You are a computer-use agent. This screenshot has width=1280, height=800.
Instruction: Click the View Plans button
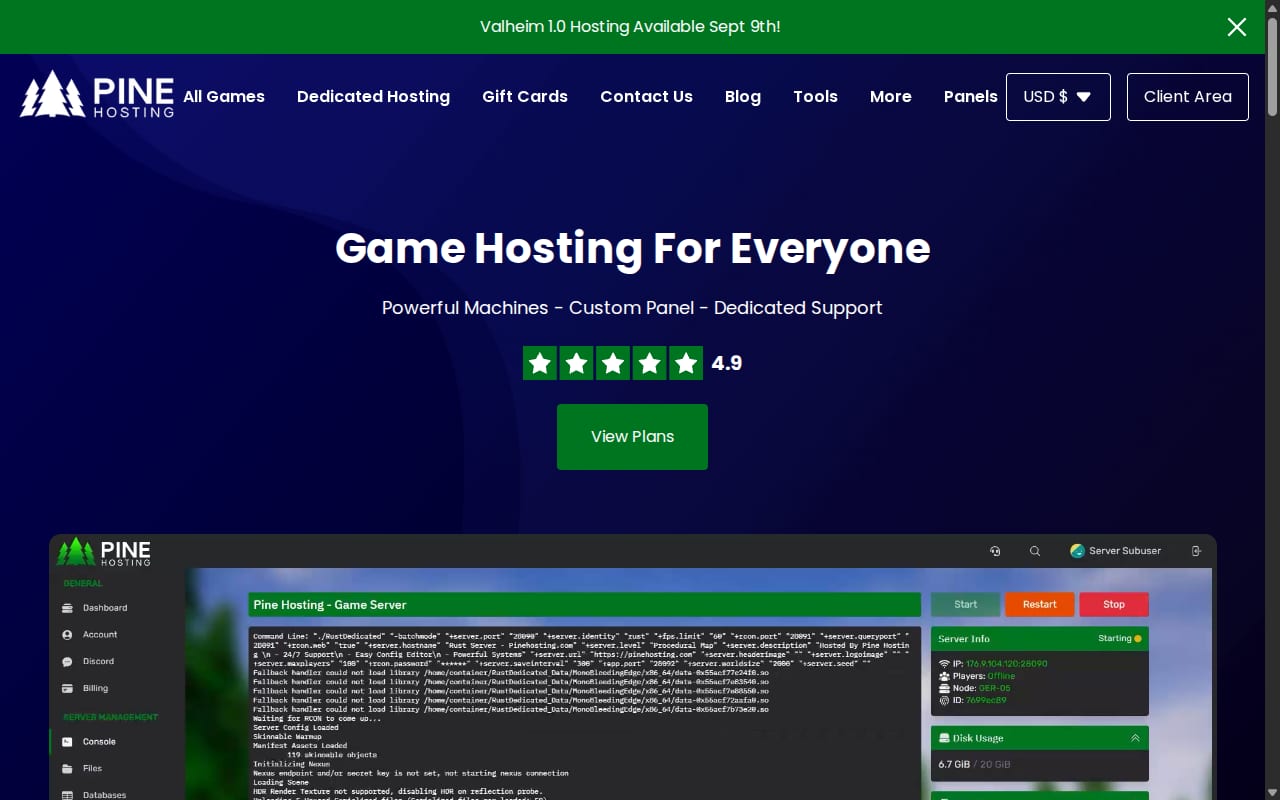pos(632,437)
